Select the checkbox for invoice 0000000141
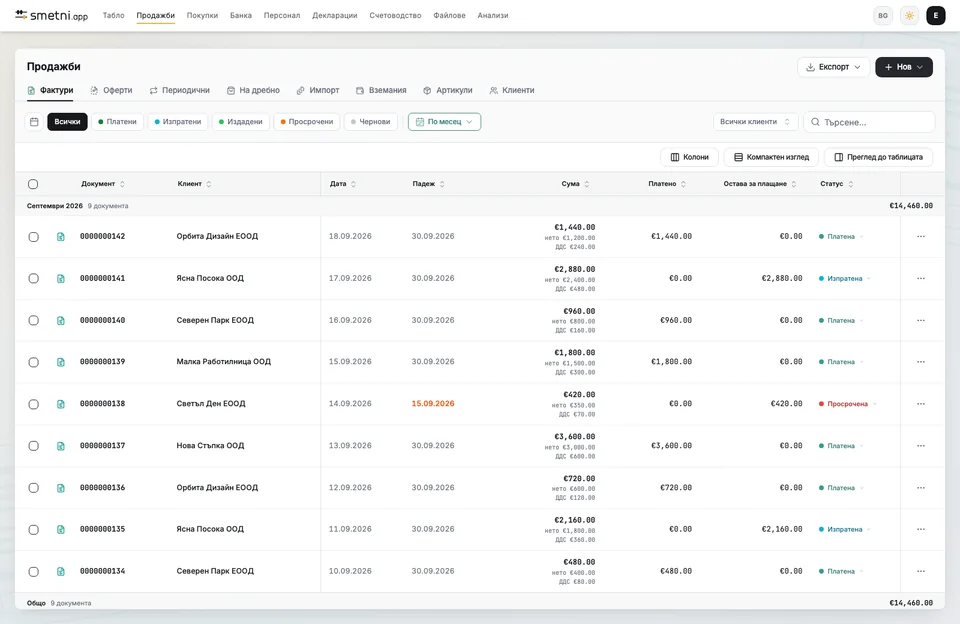 pos(34,279)
